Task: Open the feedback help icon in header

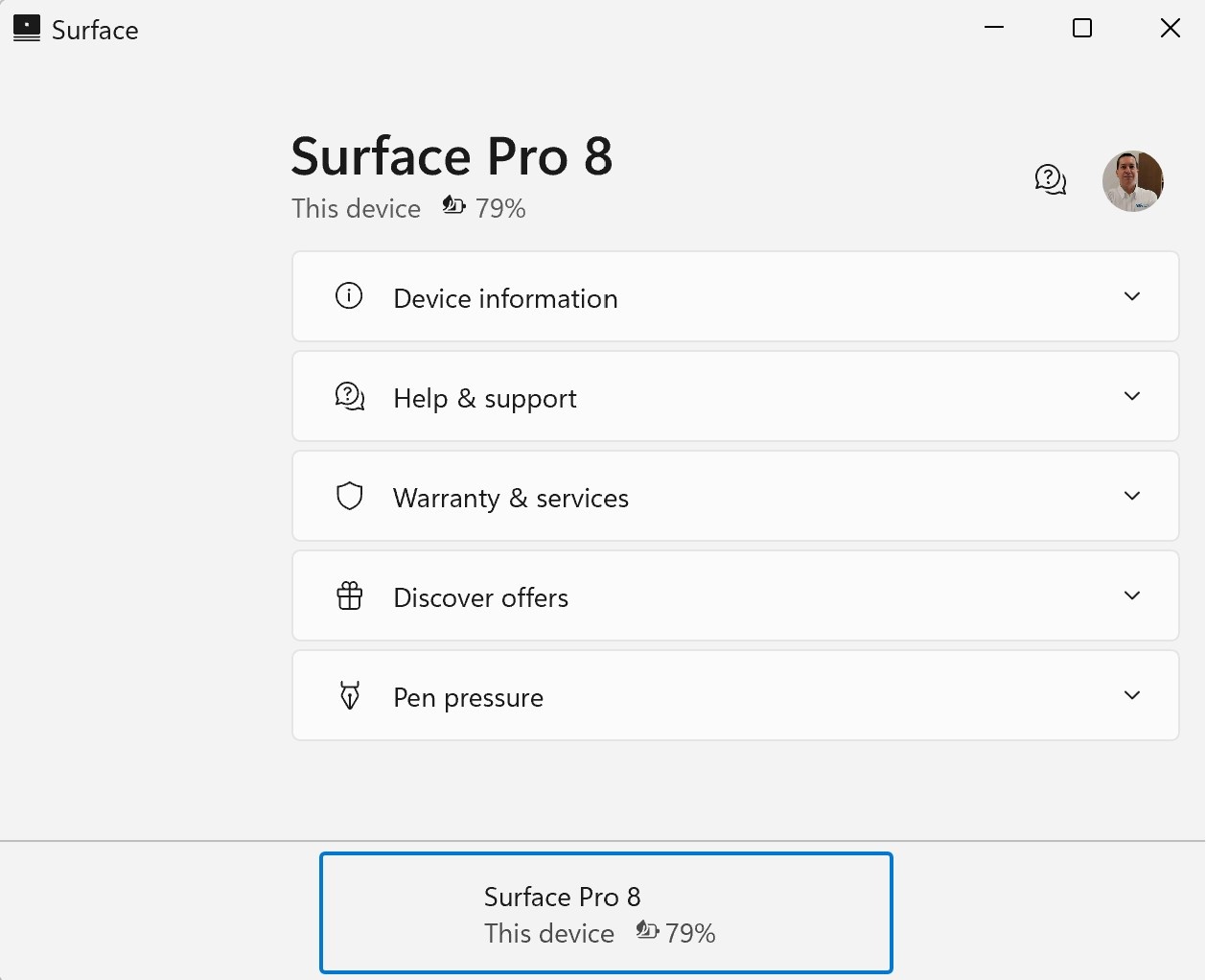Action: tap(1051, 179)
